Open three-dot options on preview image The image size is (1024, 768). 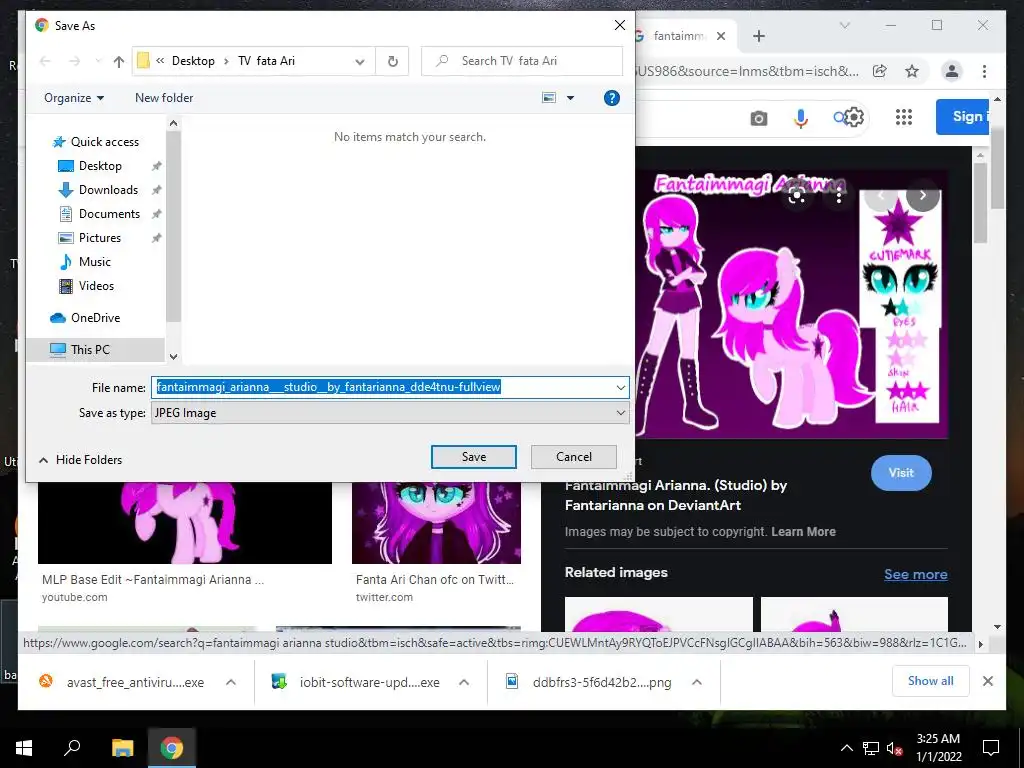[x=839, y=196]
